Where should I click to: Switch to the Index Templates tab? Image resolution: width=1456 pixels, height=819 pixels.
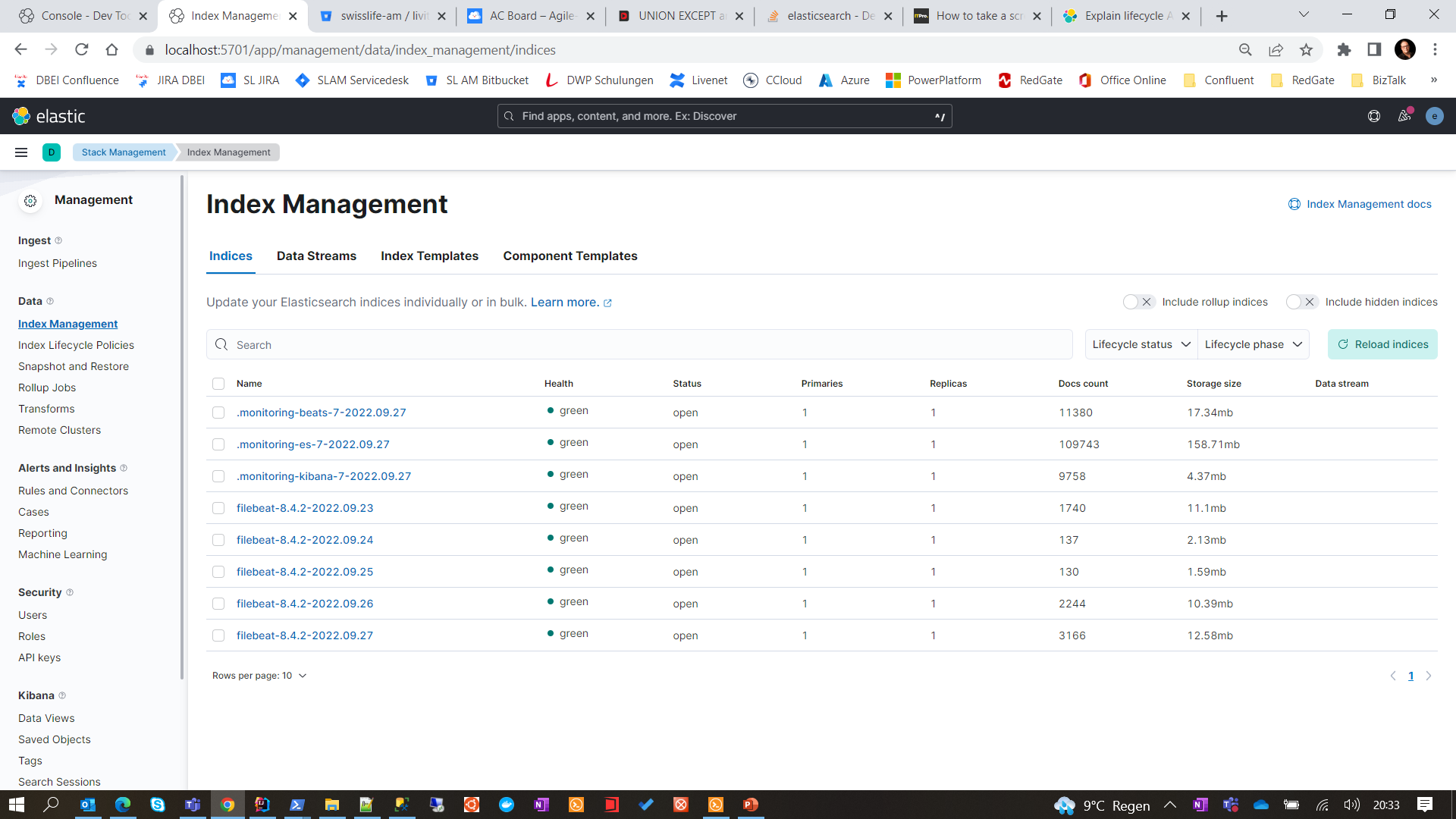pyautogui.click(x=429, y=256)
